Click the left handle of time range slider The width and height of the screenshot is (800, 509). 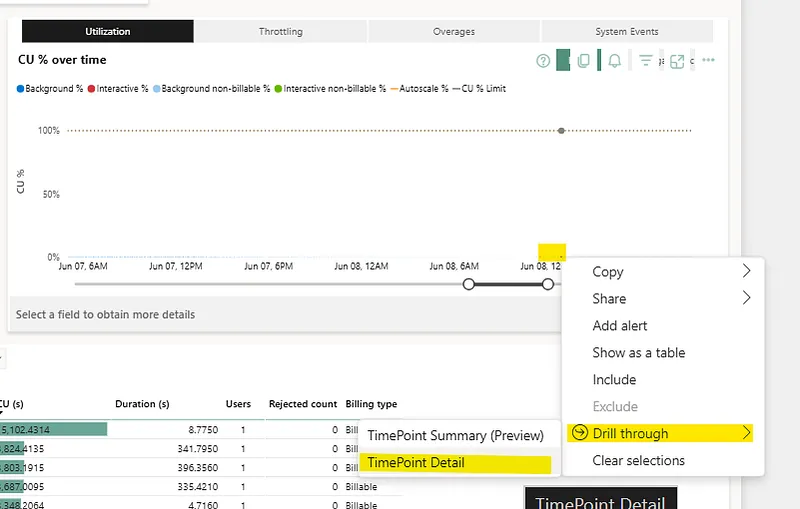pos(468,284)
